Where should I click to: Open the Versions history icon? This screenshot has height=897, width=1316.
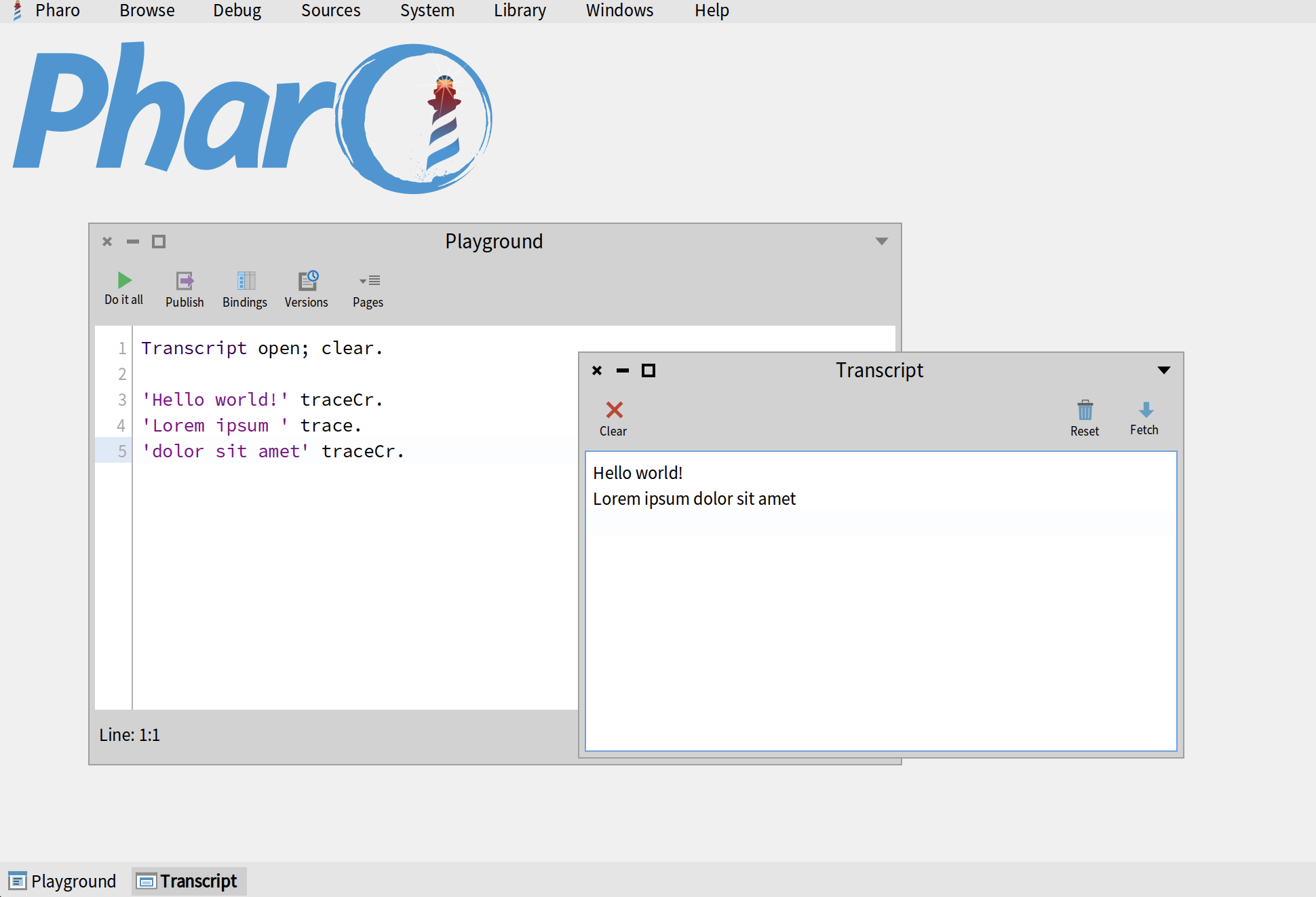click(307, 281)
